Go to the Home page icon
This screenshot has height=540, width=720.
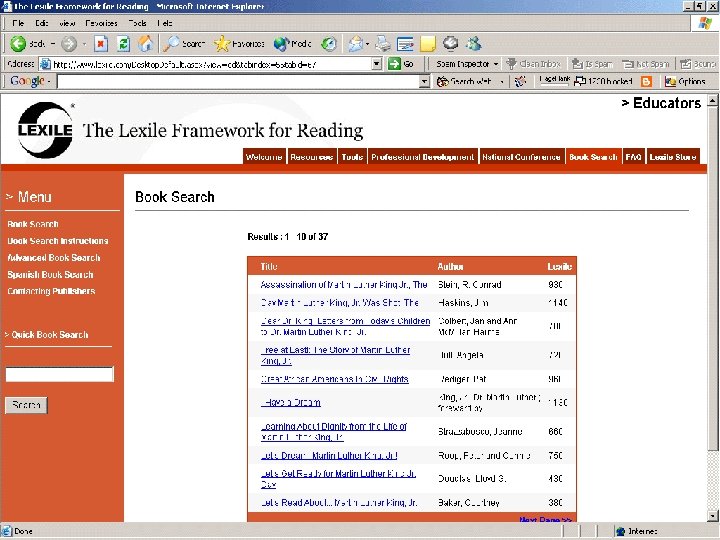tap(145, 44)
